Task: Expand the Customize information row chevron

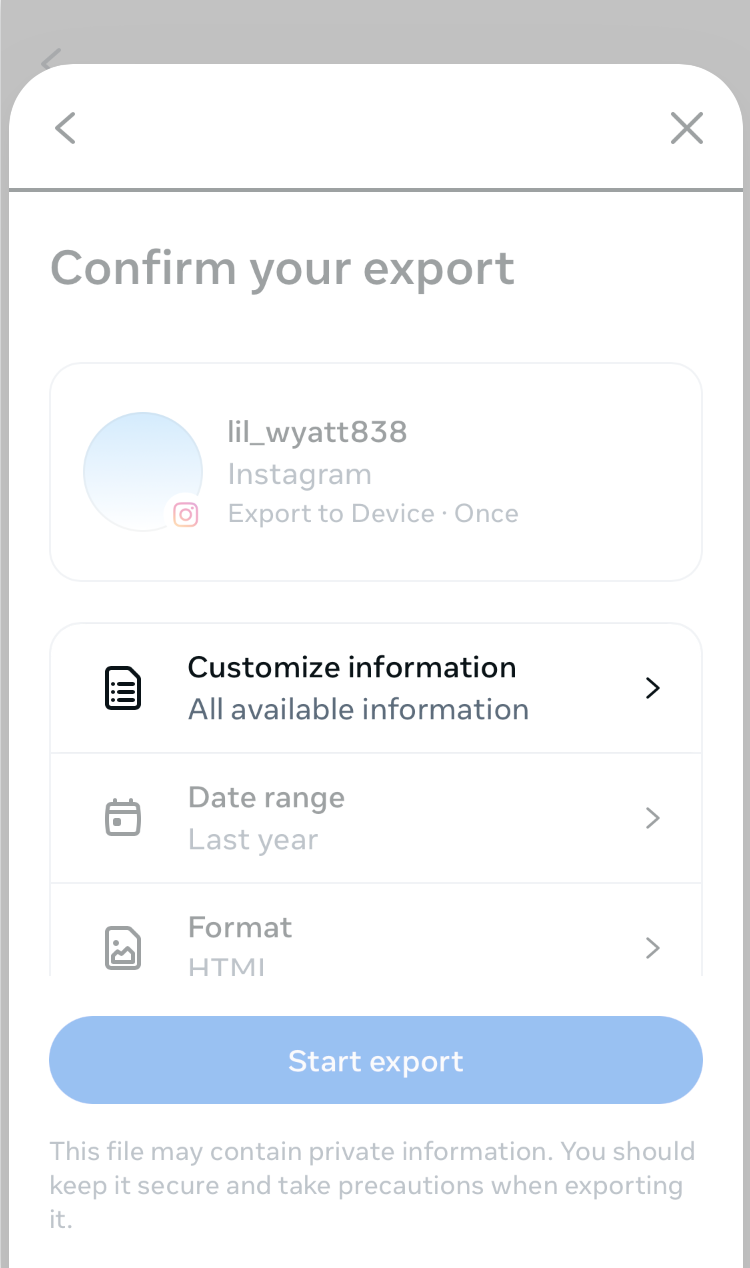Action: (x=652, y=687)
